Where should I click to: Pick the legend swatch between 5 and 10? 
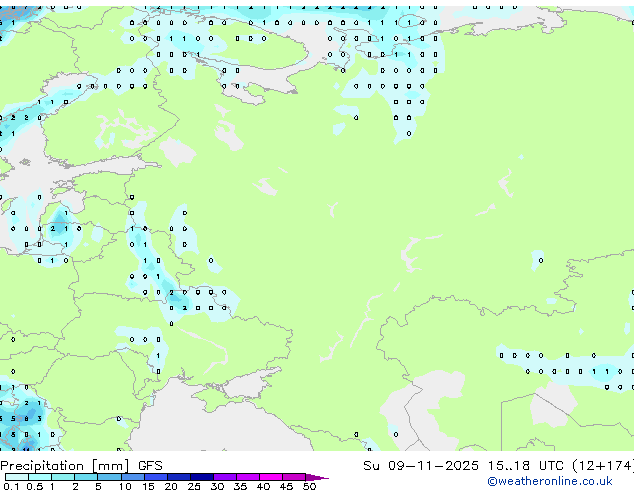click(x=110, y=477)
